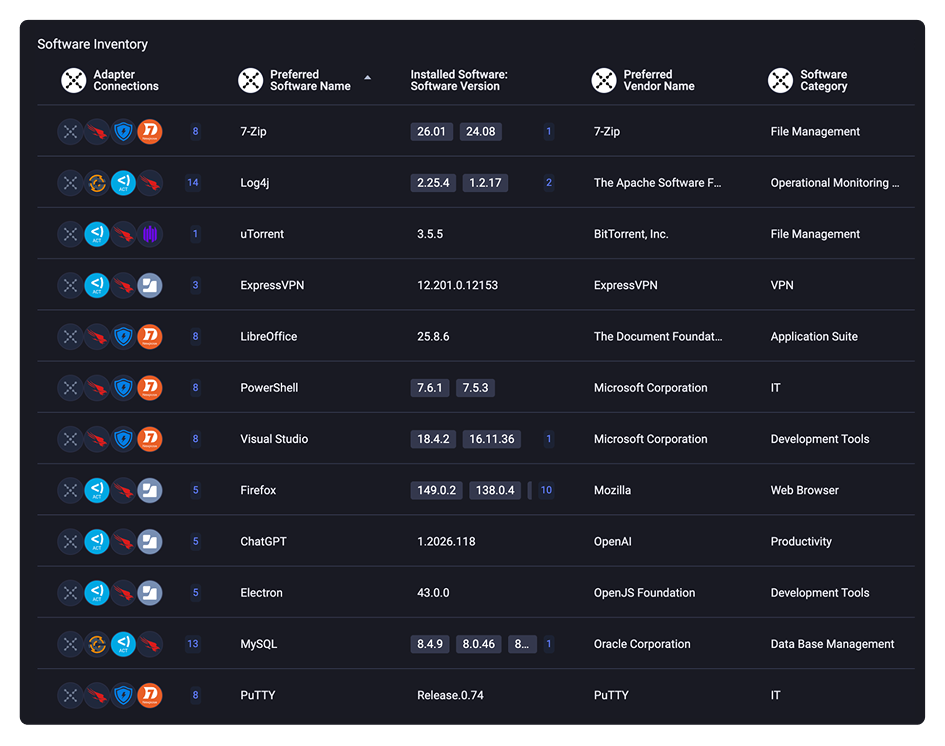The image size is (945, 746).
Task: Click the Software Category column header icon
Action: [780, 80]
